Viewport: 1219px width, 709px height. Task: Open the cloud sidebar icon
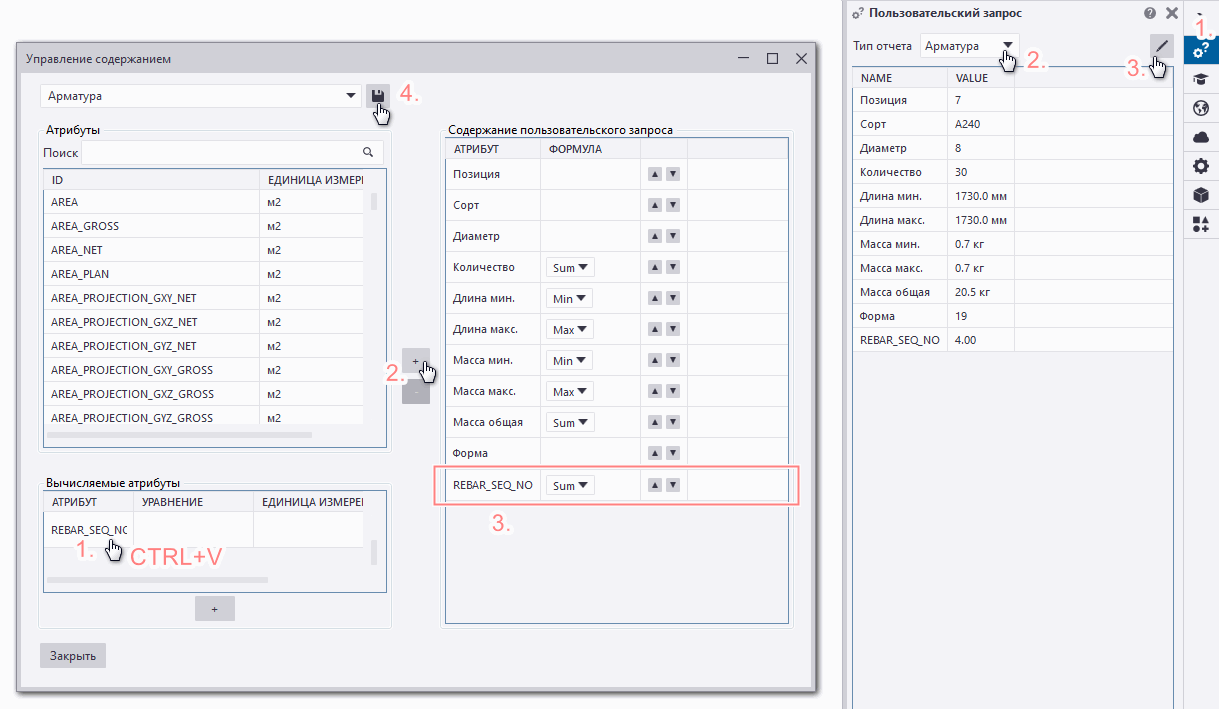pyautogui.click(x=1201, y=137)
